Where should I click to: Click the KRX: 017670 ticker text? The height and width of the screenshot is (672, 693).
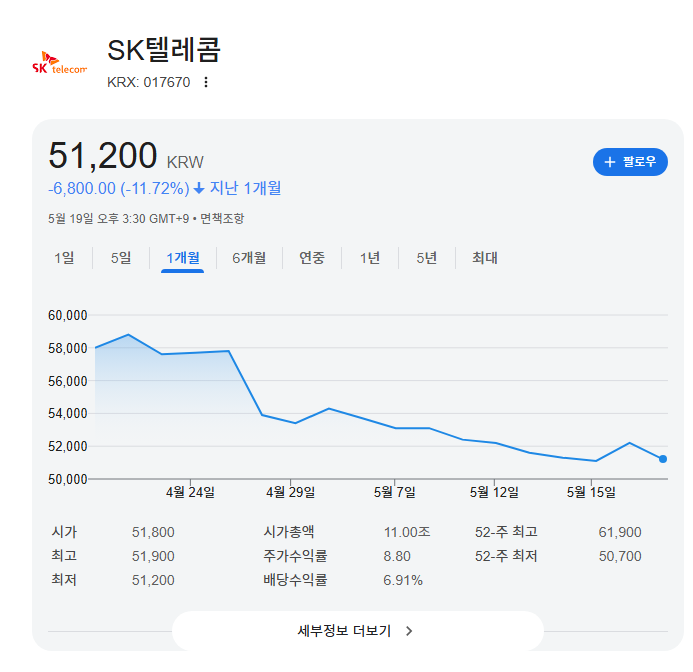(x=148, y=82)
